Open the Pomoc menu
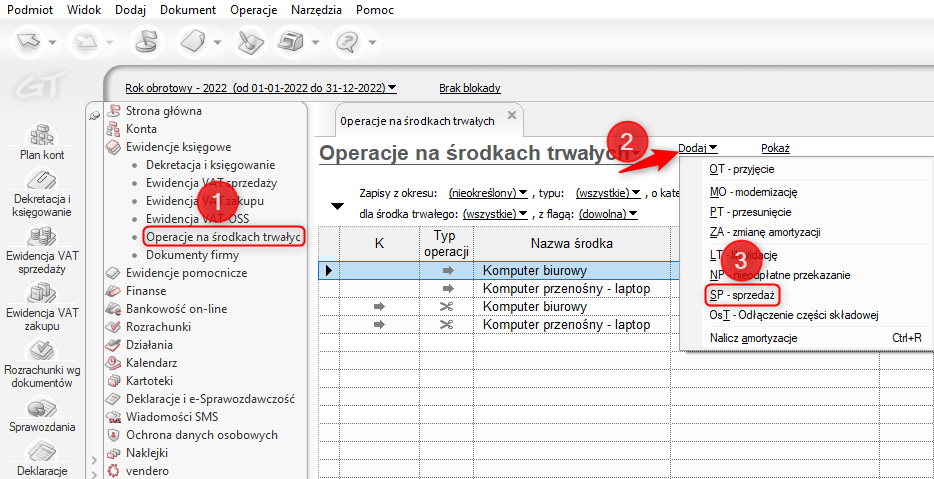Image resolution: width=934 pixels, height=479 pixels. coord(375,10)
